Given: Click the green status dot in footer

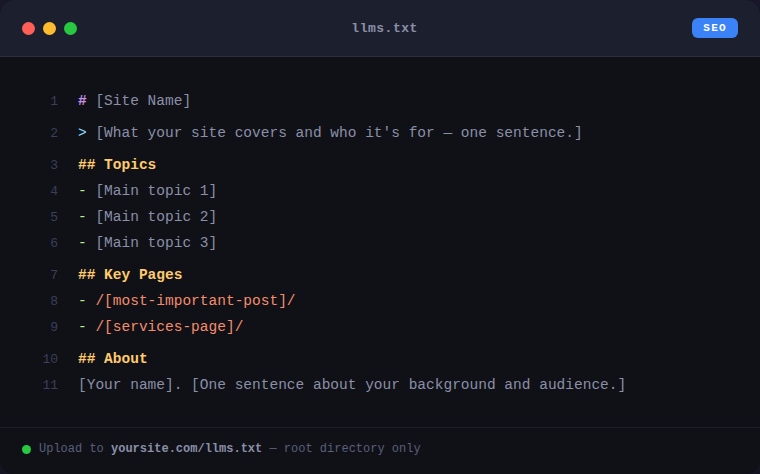Looking at the screenshot, I should (x=27, y=449).
